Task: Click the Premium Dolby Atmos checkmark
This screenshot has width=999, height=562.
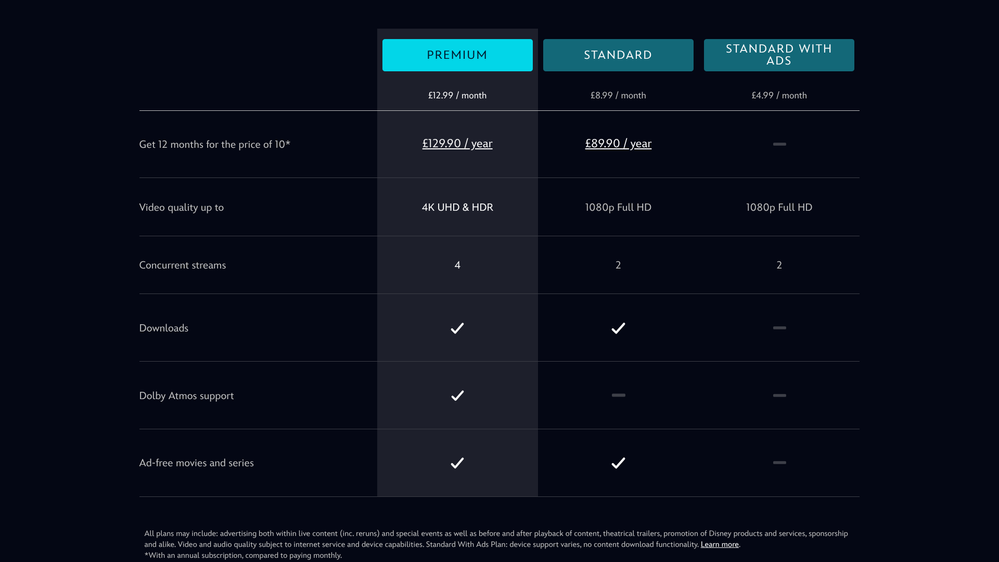Action: (x=457, y=396)
